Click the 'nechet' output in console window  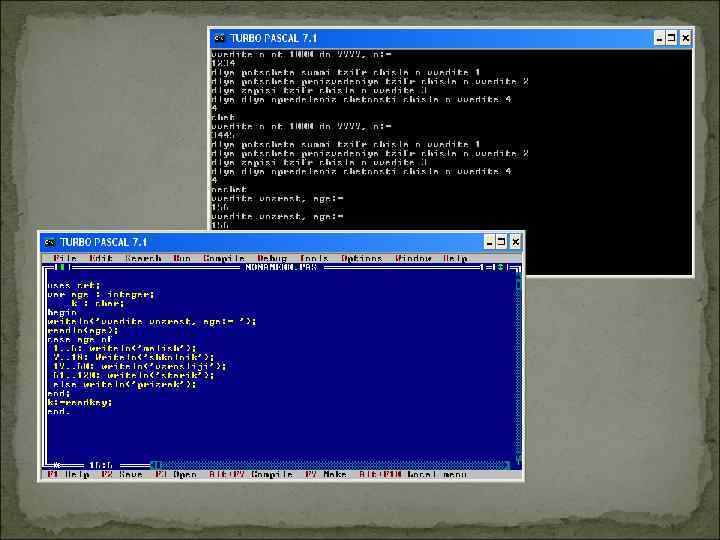229,189
